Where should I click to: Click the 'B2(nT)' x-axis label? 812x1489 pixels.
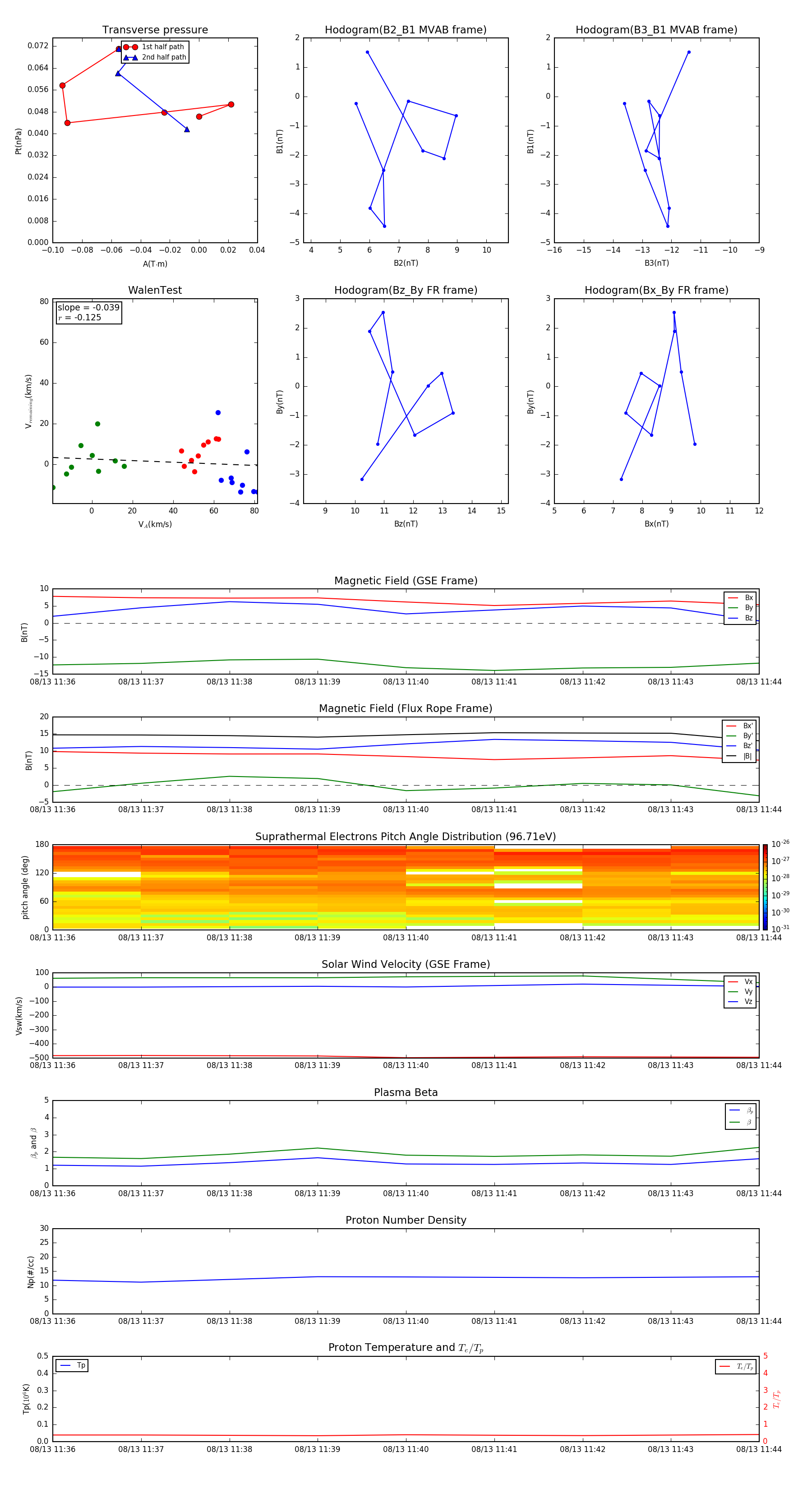[406, 263]
